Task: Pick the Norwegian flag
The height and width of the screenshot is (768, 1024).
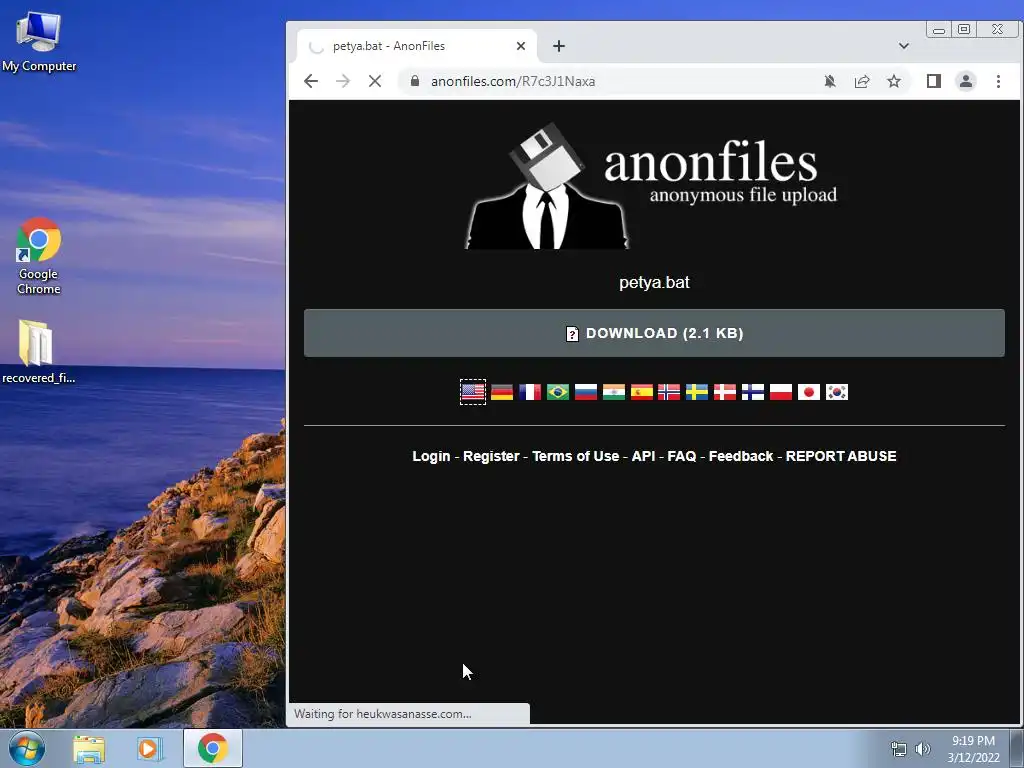Action: (x=669, y=392)
